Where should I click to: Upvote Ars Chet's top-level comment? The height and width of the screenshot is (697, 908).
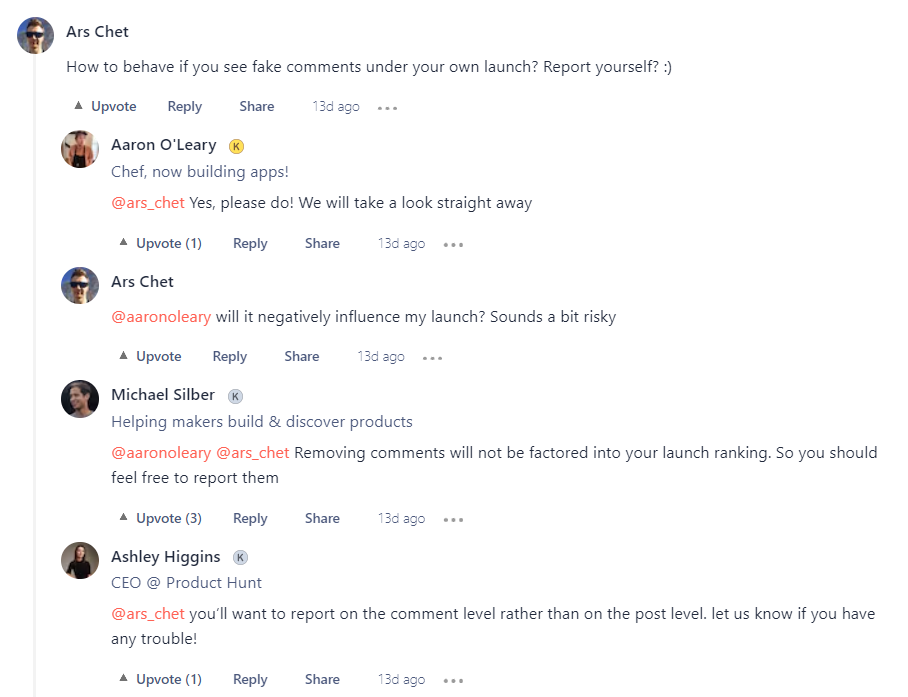coord(105,106)
